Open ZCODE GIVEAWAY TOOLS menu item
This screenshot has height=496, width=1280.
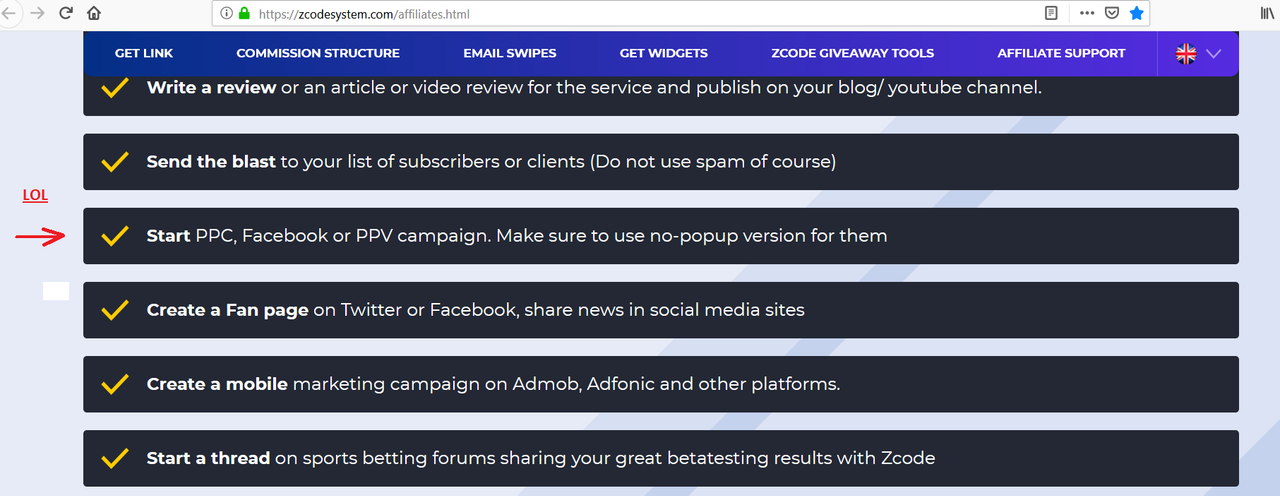[x=853, y=53]
